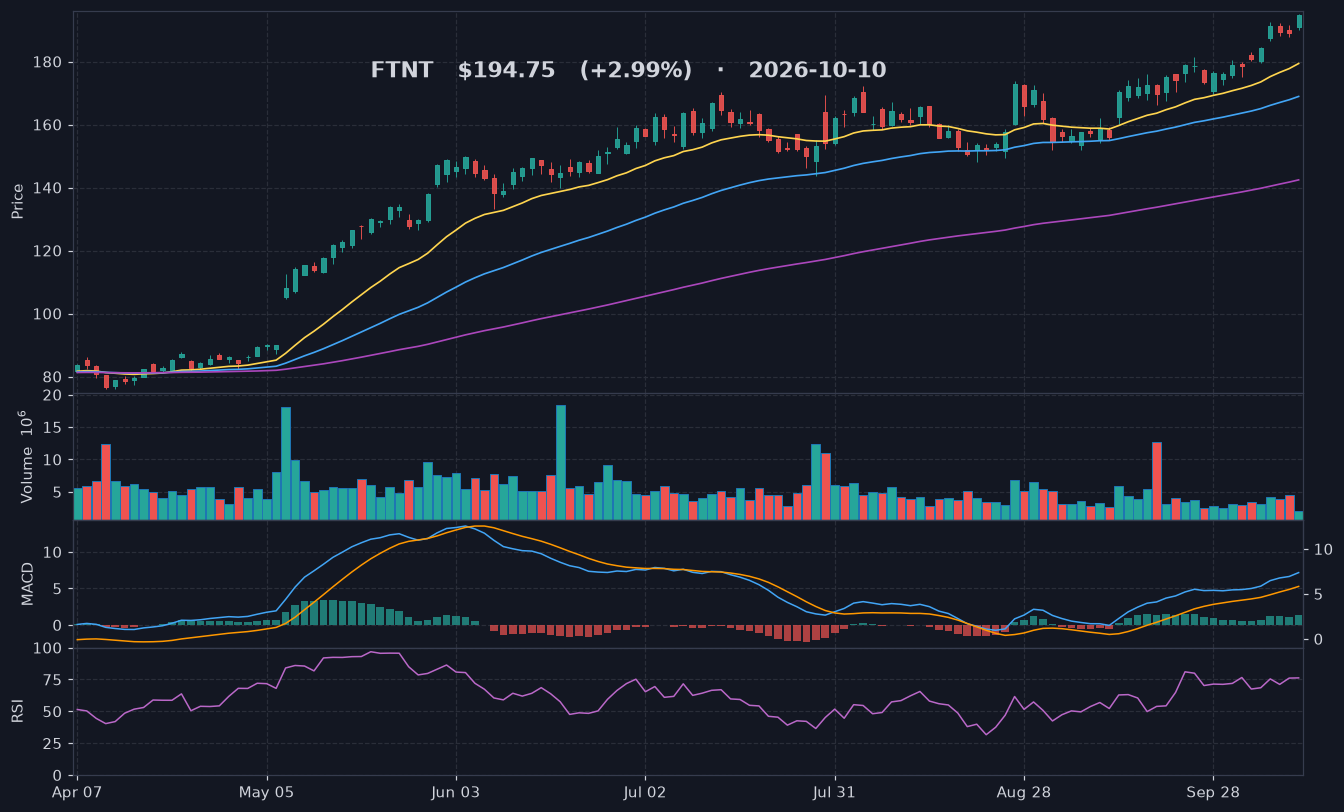Screen dimensions: 1344x812
Task: Select the 50 tick on the RSI axis
Action: [53, 712]
